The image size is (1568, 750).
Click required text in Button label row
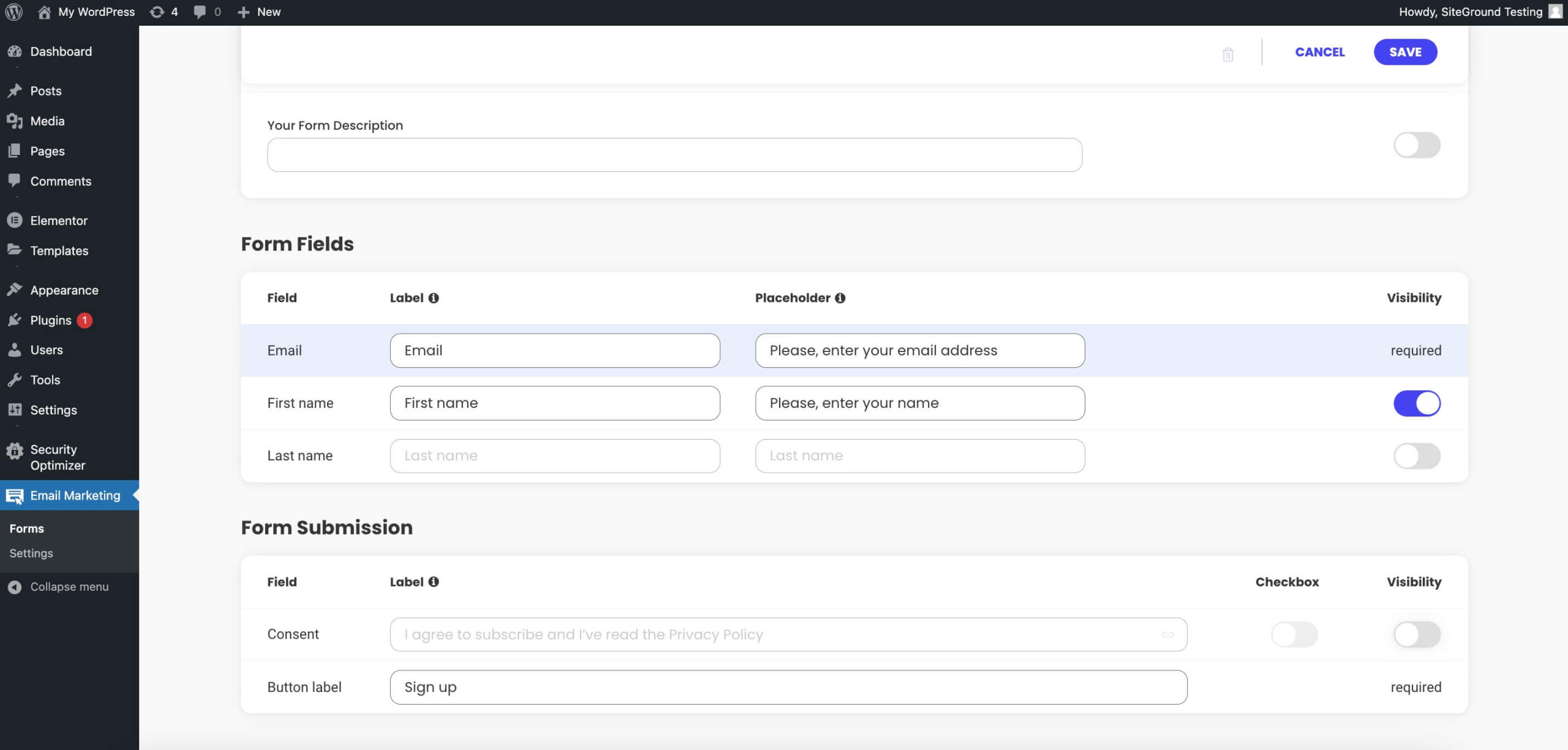(x=1415, y=687)
